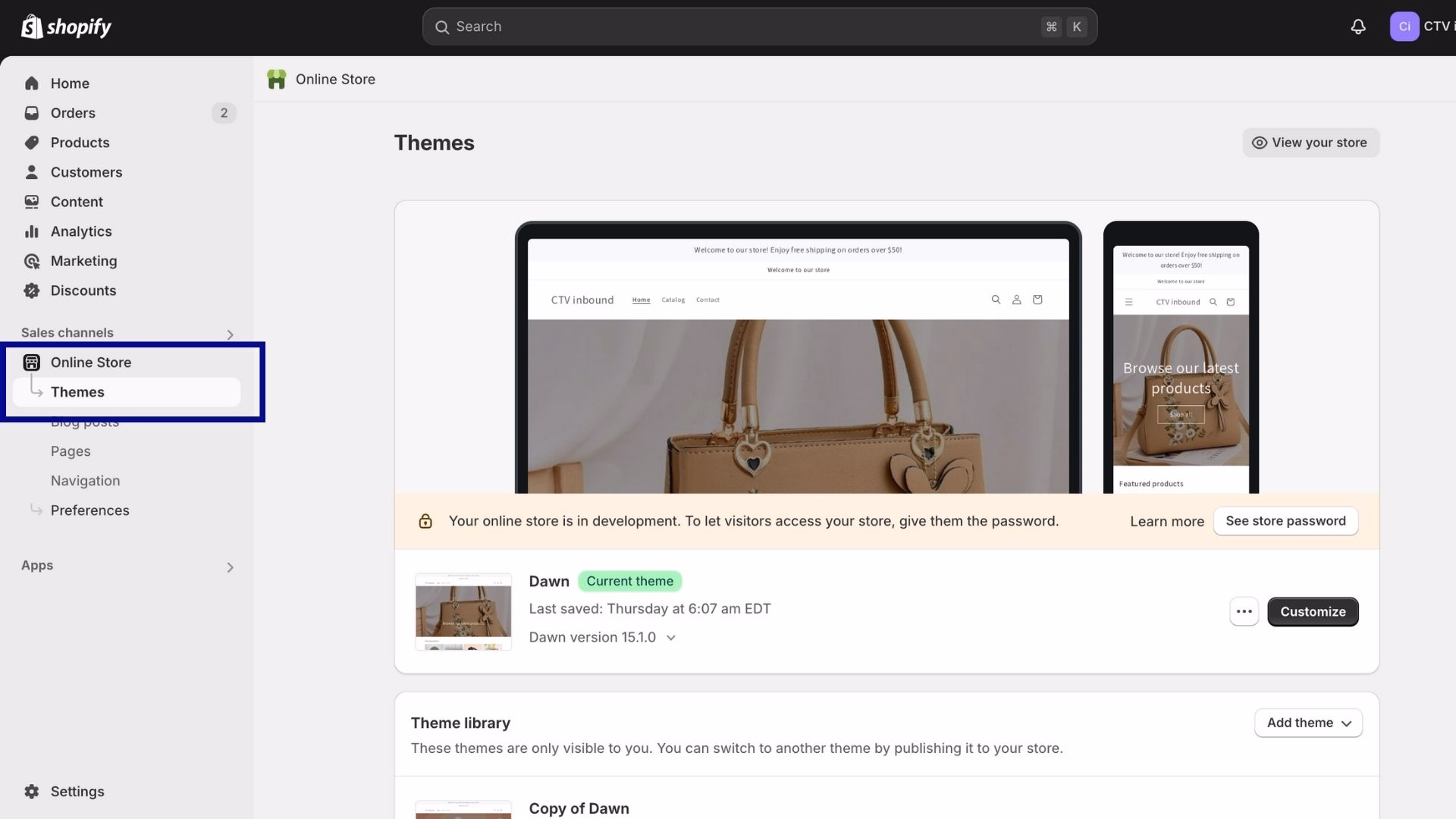Click the Copy of Dawn theme name
Screen dimensions: 1456x819
pyautogui.click(x=579, y=808)
